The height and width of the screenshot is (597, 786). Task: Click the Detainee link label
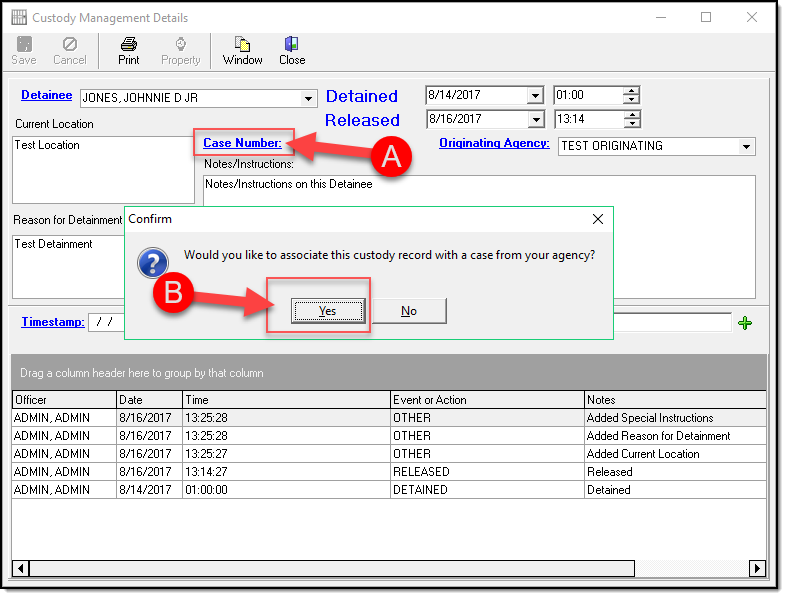pos(46,96)
